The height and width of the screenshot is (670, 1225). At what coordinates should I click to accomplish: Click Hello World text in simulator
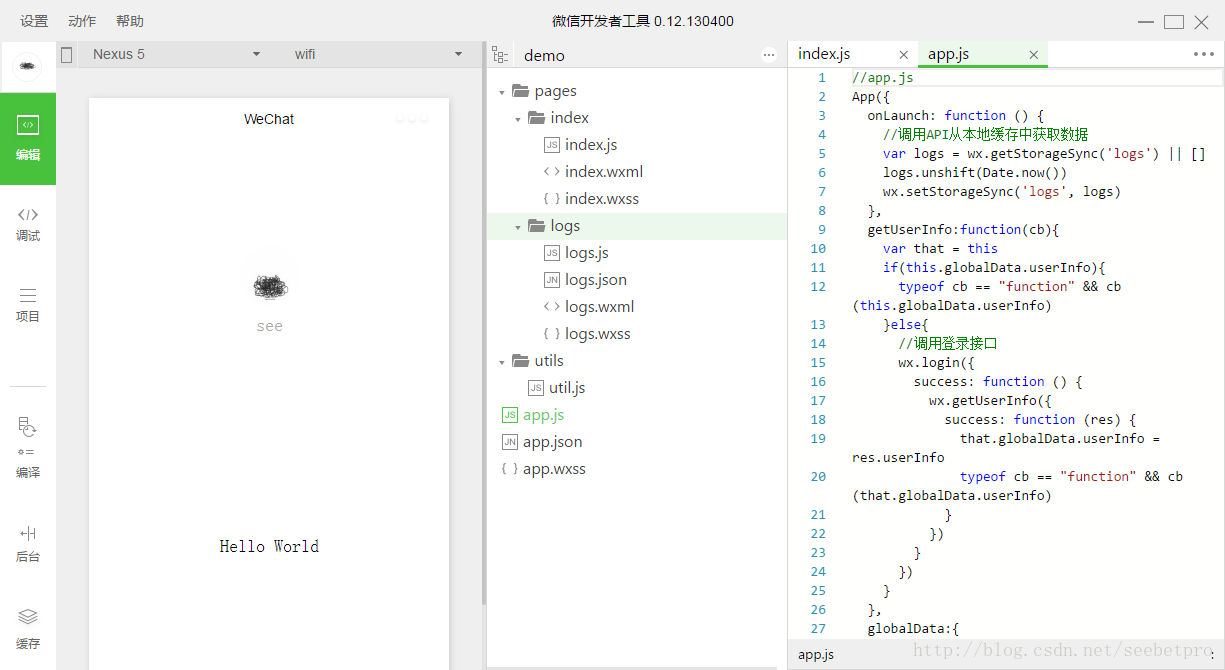269,546
